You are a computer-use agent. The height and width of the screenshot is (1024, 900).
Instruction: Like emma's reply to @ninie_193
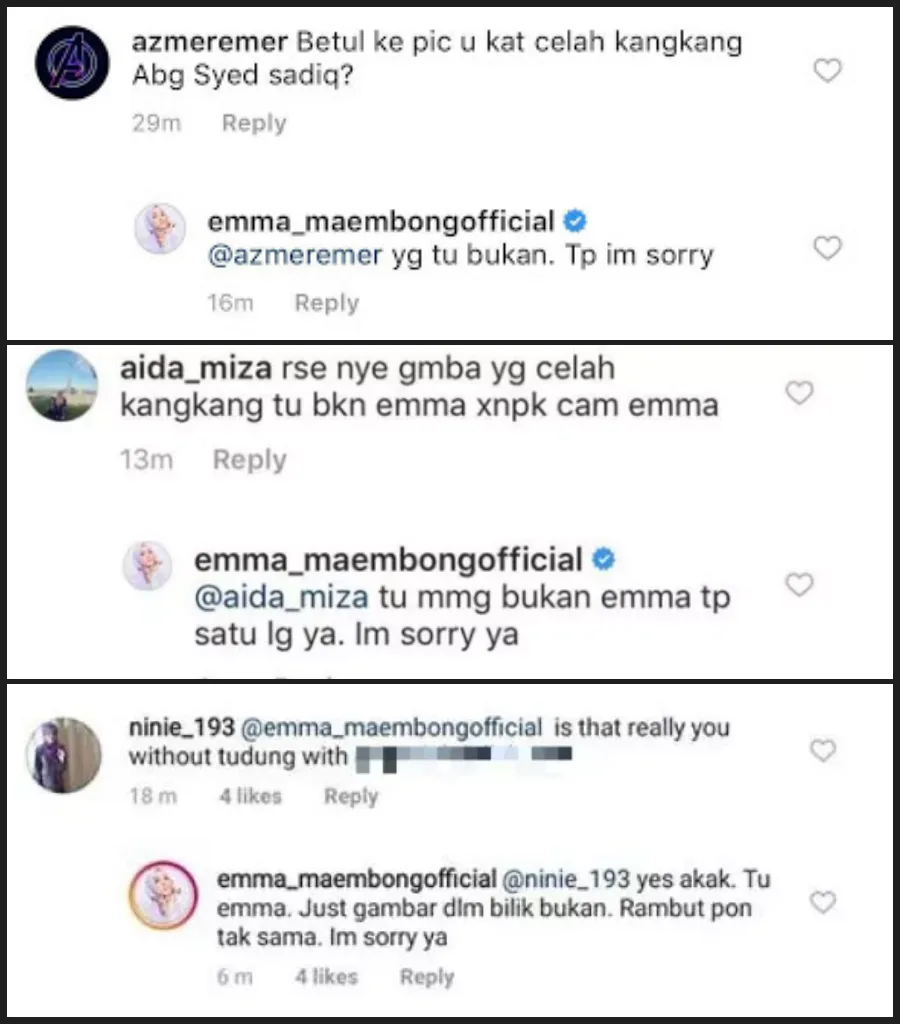[x=823, y=902]
